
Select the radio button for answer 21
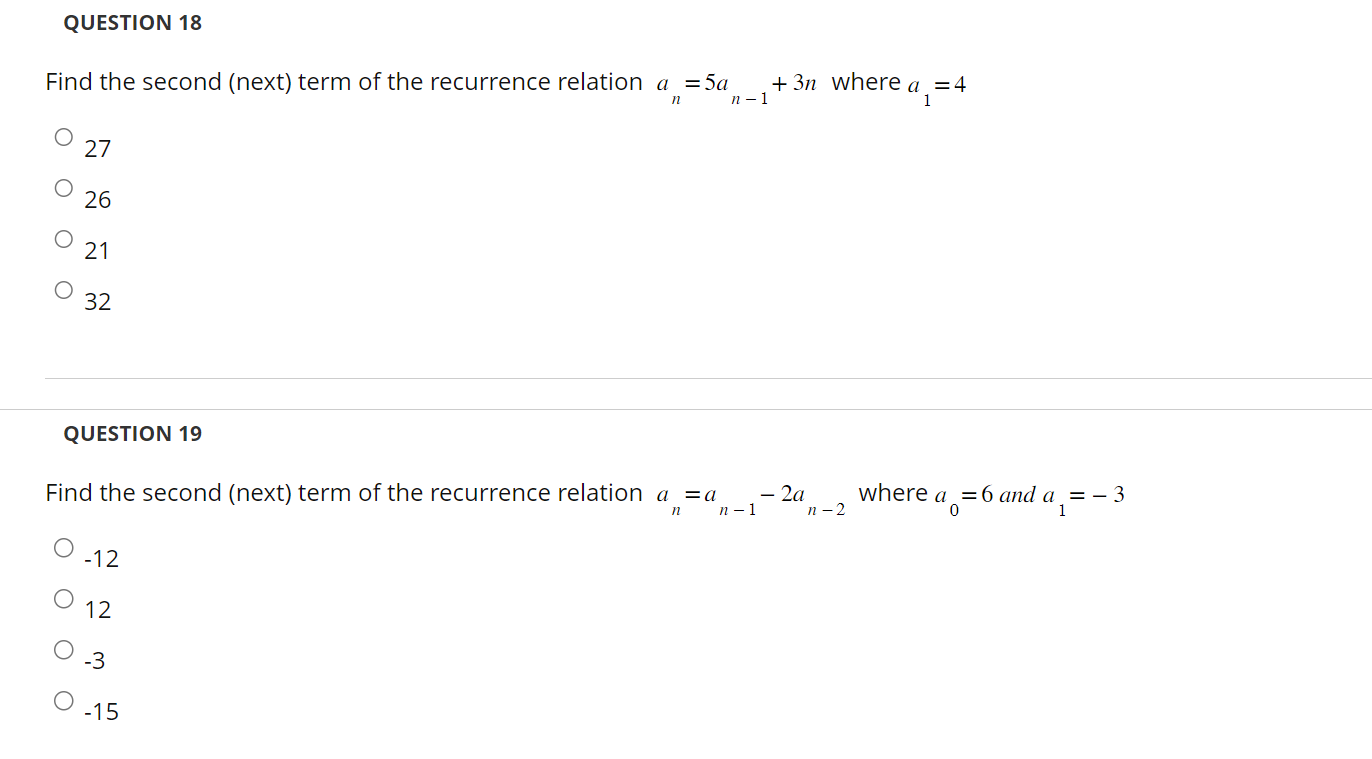click(x=63, y=238)
